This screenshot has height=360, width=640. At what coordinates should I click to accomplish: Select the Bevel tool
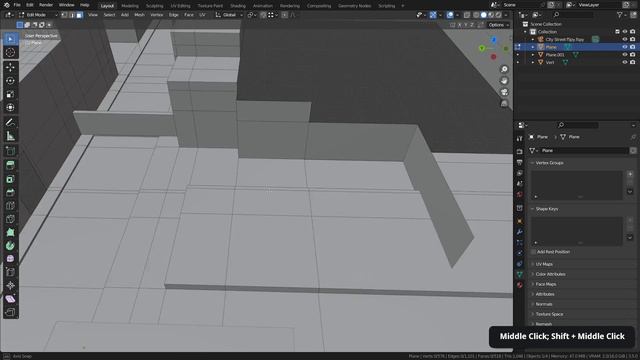[10, 192]
